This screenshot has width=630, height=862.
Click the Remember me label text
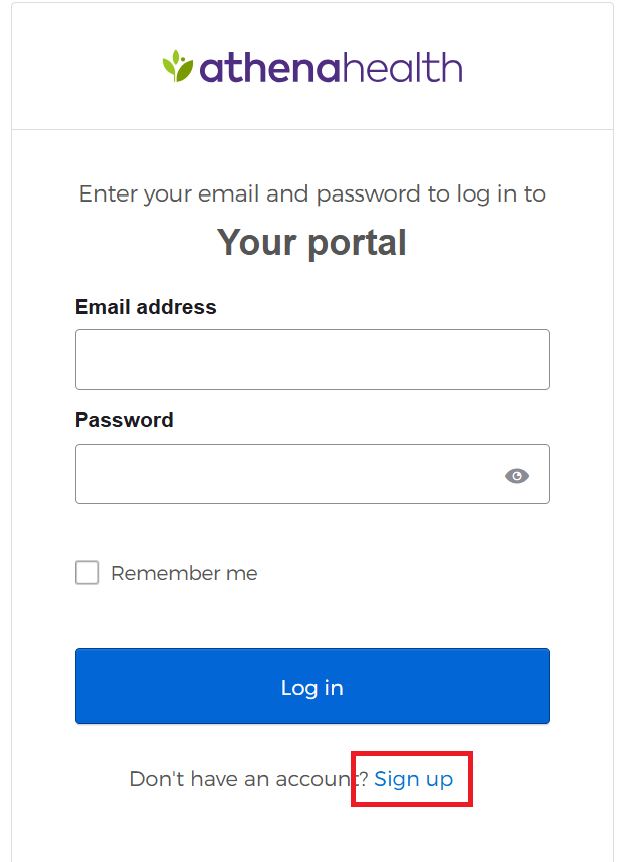point(184,573)
